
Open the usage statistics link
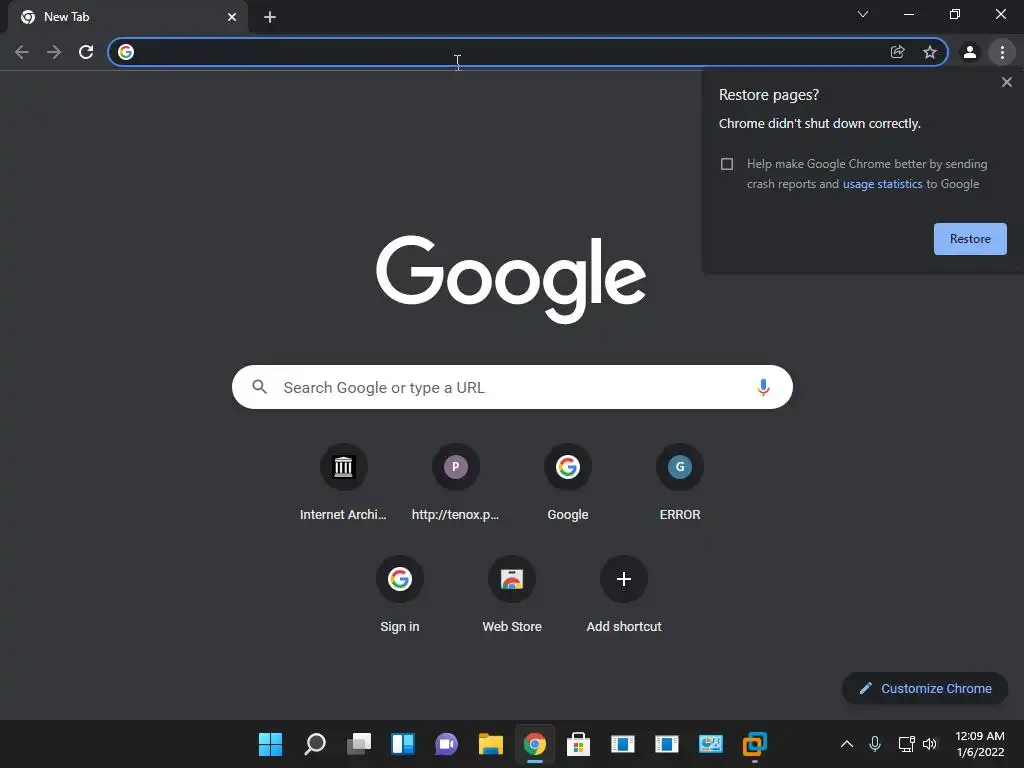(x=882, y=184)
